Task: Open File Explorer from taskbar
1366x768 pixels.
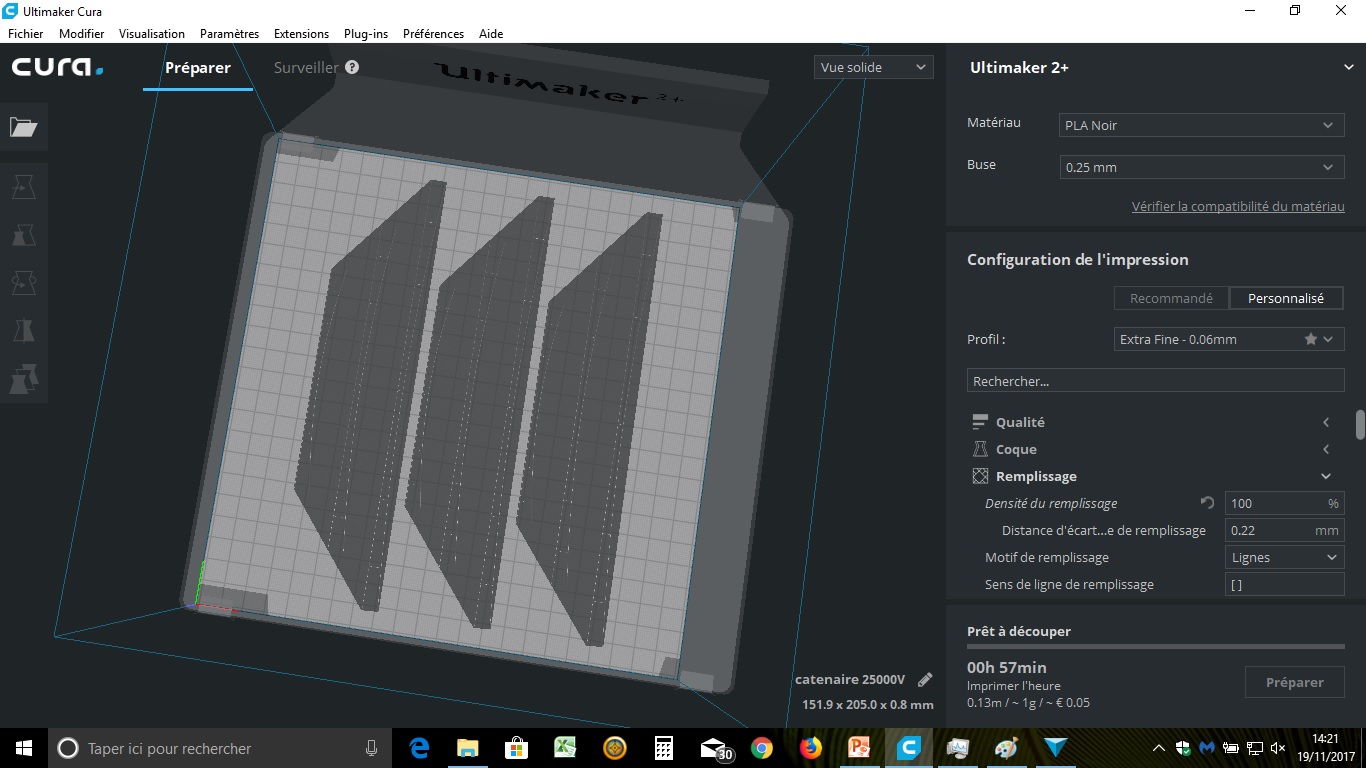Action: pyautogui.click(x=467, y=748)
